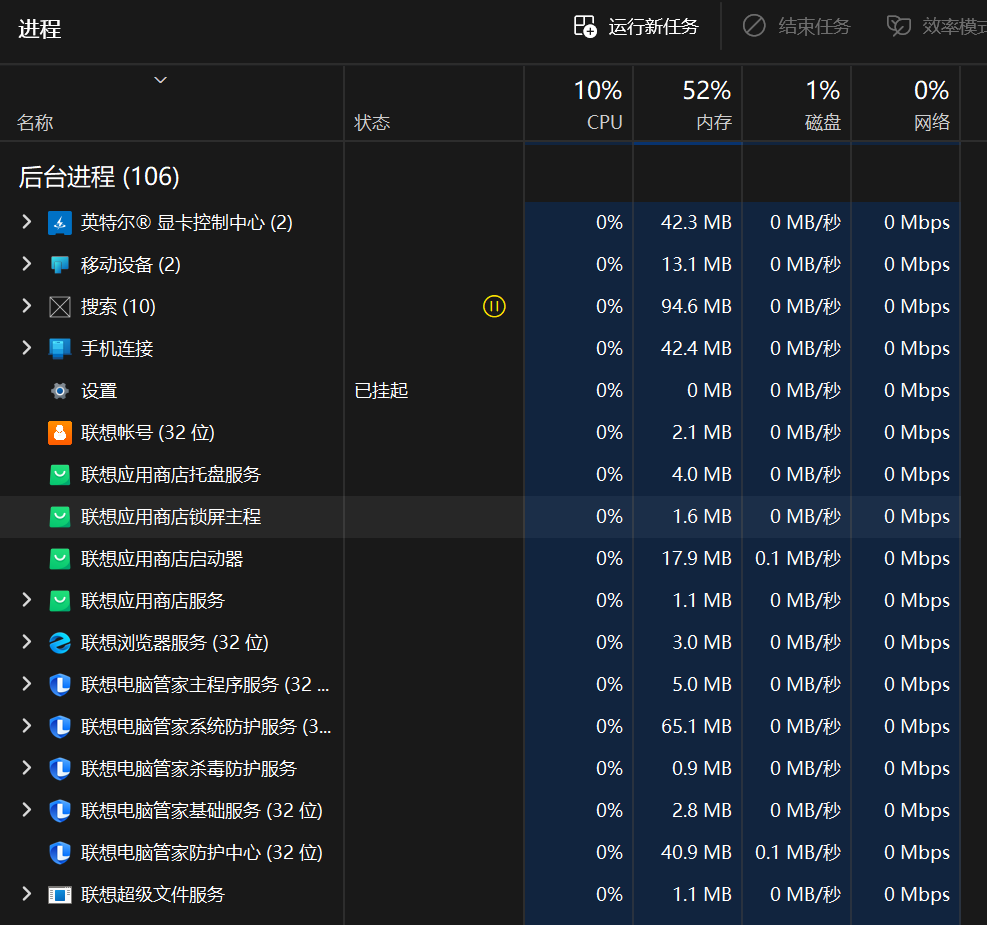The image size is (987, 925).
Task: Click the 运行新任务 button
Action: (x=636, y=26)
